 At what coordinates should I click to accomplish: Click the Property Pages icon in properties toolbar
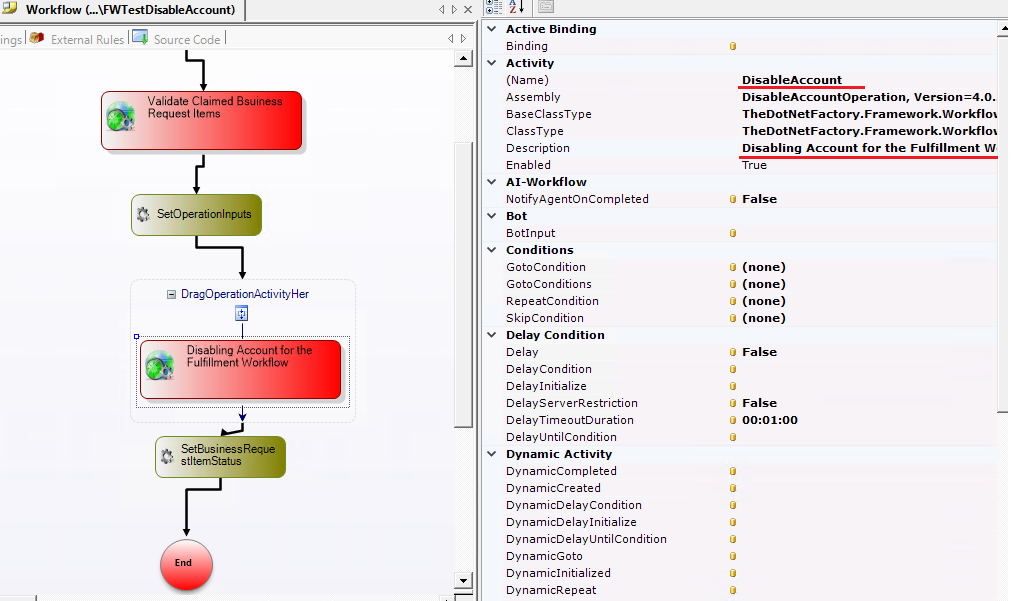pyautogui.click(x=546, y=6)
